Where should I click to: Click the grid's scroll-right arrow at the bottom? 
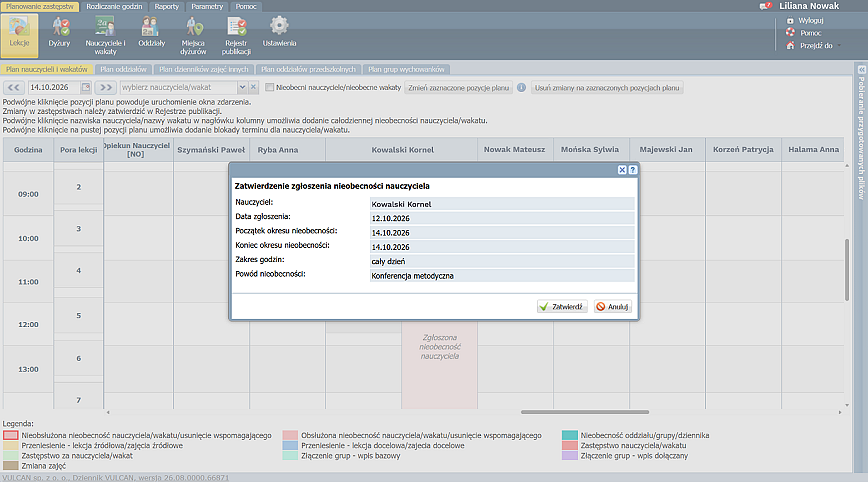(x=840, y=412)
